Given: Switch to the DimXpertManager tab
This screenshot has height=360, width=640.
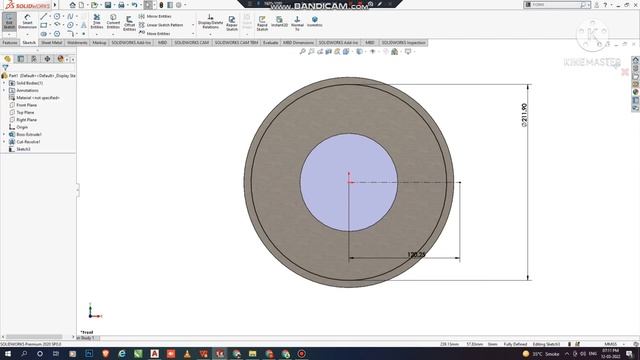Looking at the screenshot, I should tap(47, 59).
